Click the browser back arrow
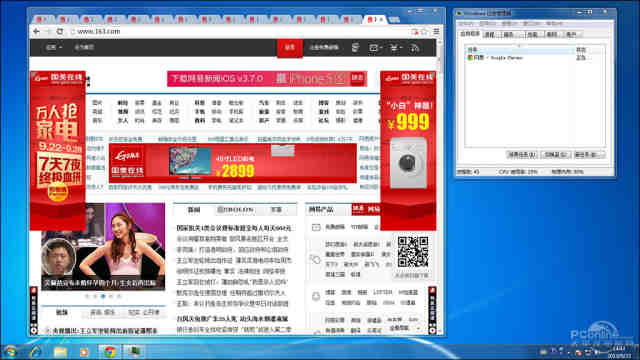 point(37,31)
